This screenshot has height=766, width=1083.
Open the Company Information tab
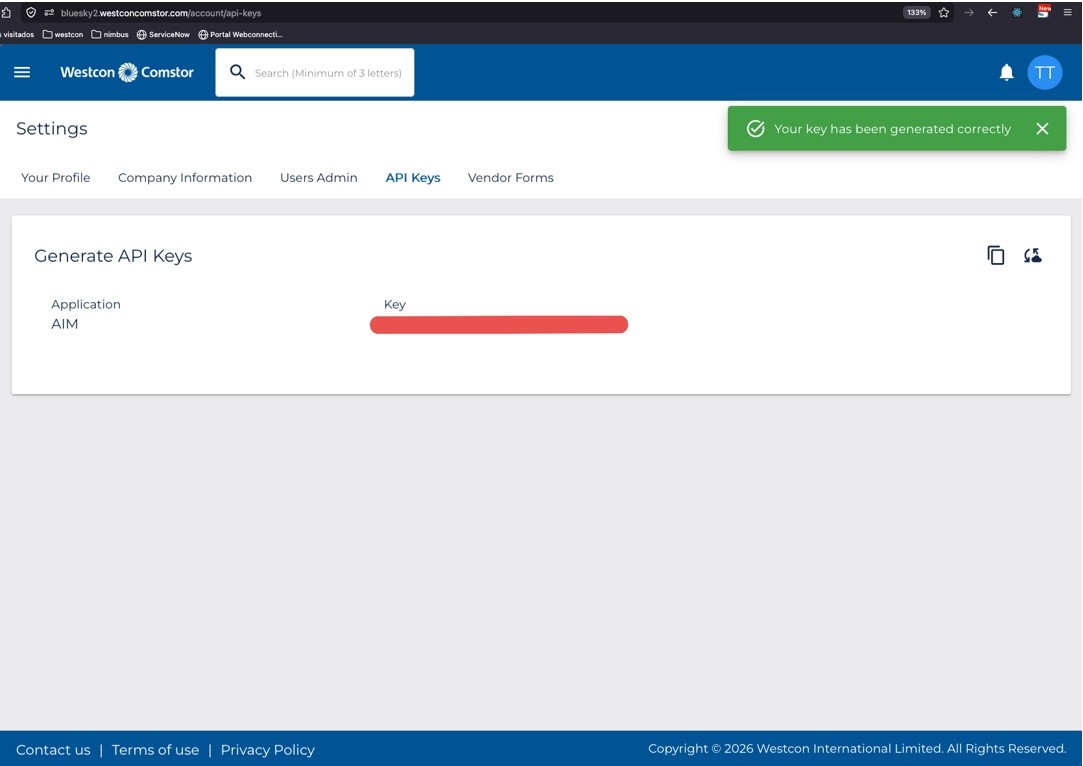185,178
